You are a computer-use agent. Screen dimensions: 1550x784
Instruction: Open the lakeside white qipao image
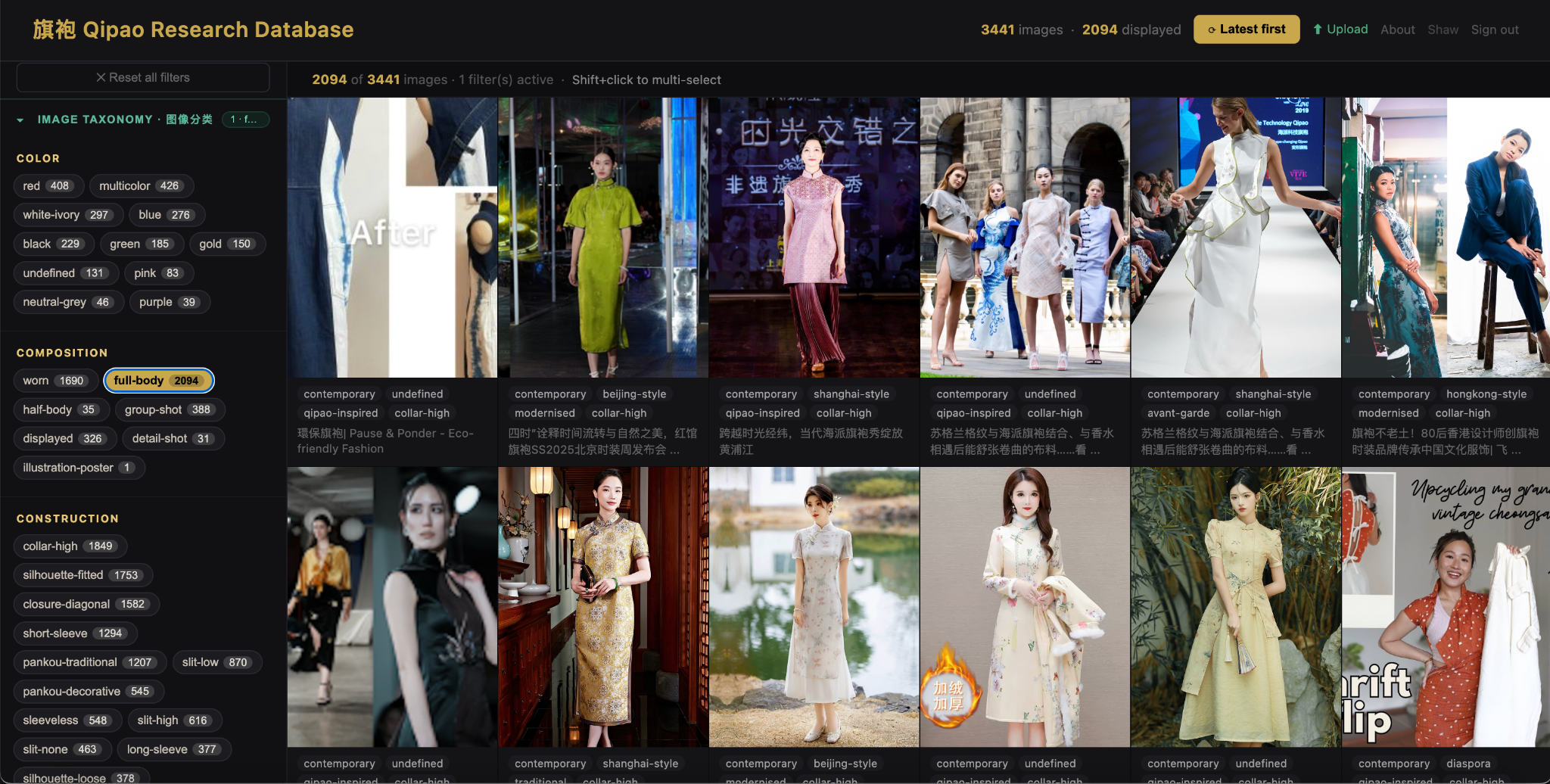click(814, 607)
